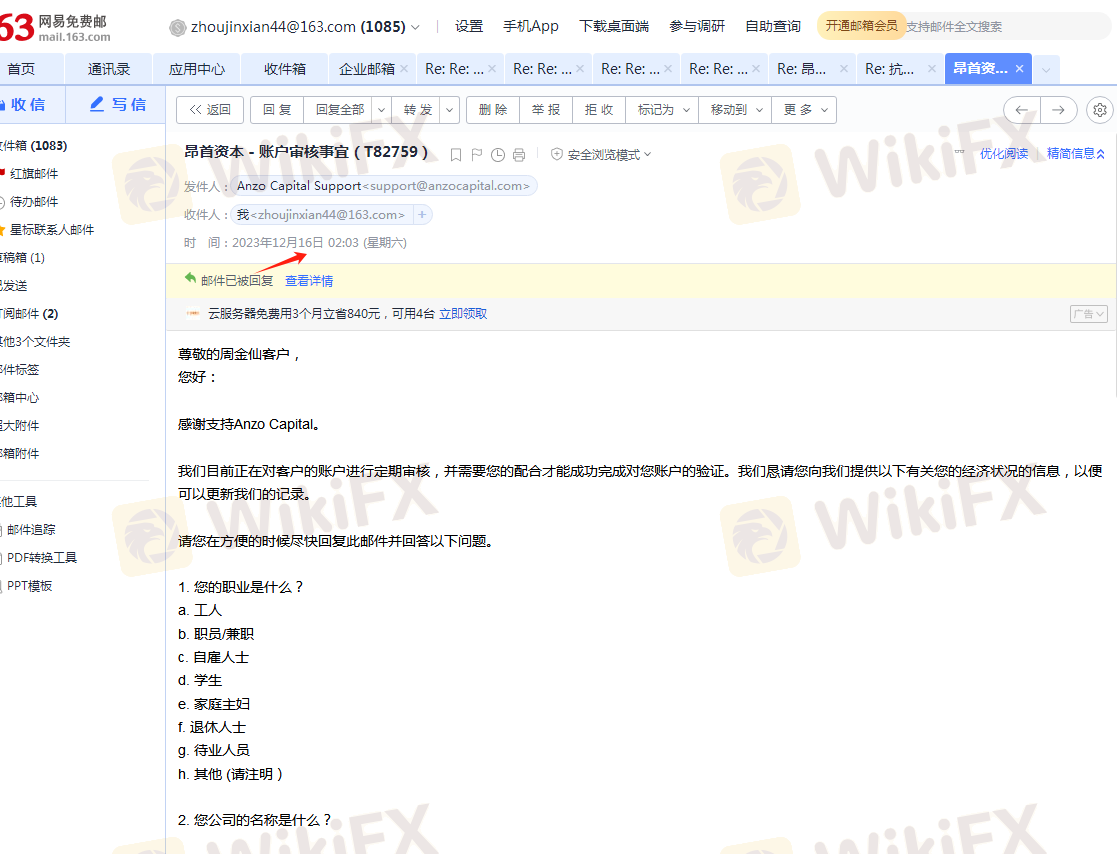Flag the email using the flag icon

point(477,155)
